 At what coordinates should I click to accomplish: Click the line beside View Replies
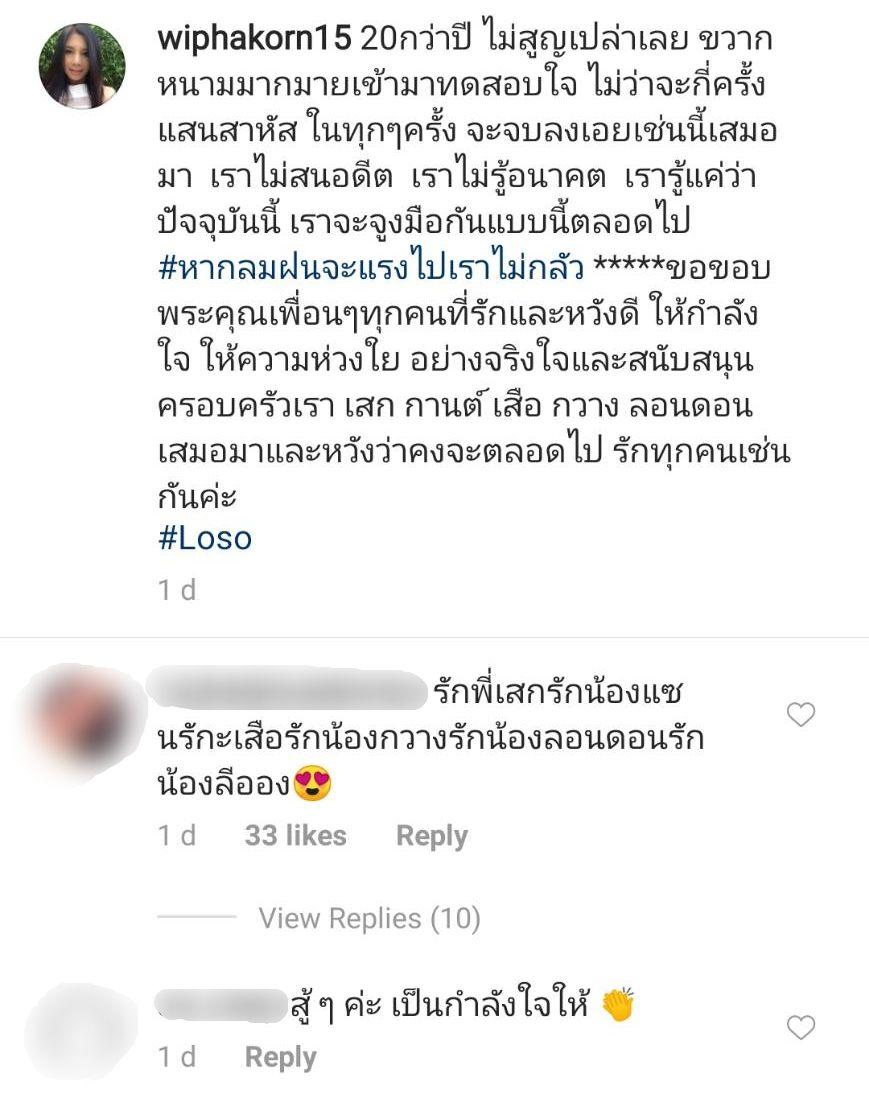point(197,916)
